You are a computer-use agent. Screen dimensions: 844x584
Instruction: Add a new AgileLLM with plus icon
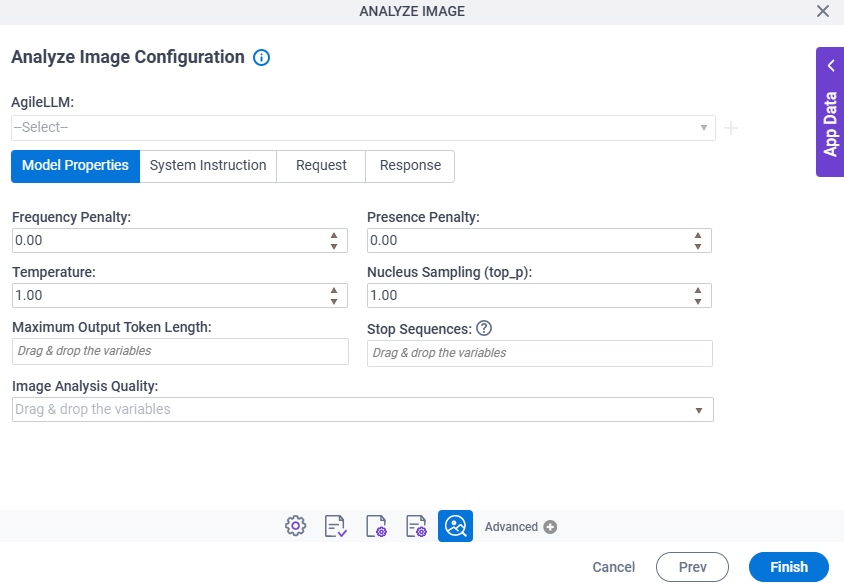[731, 128]
